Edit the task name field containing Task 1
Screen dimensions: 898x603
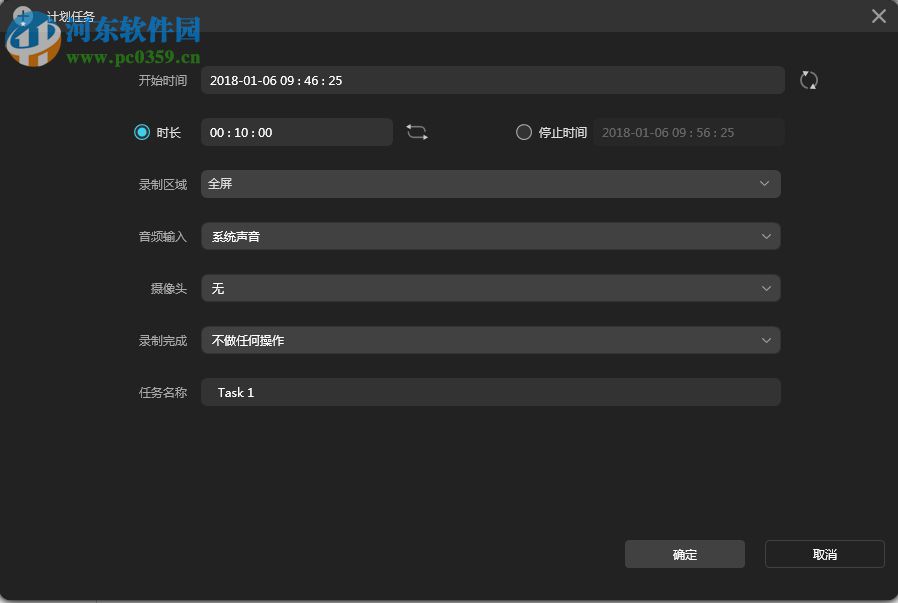(490, 392)
